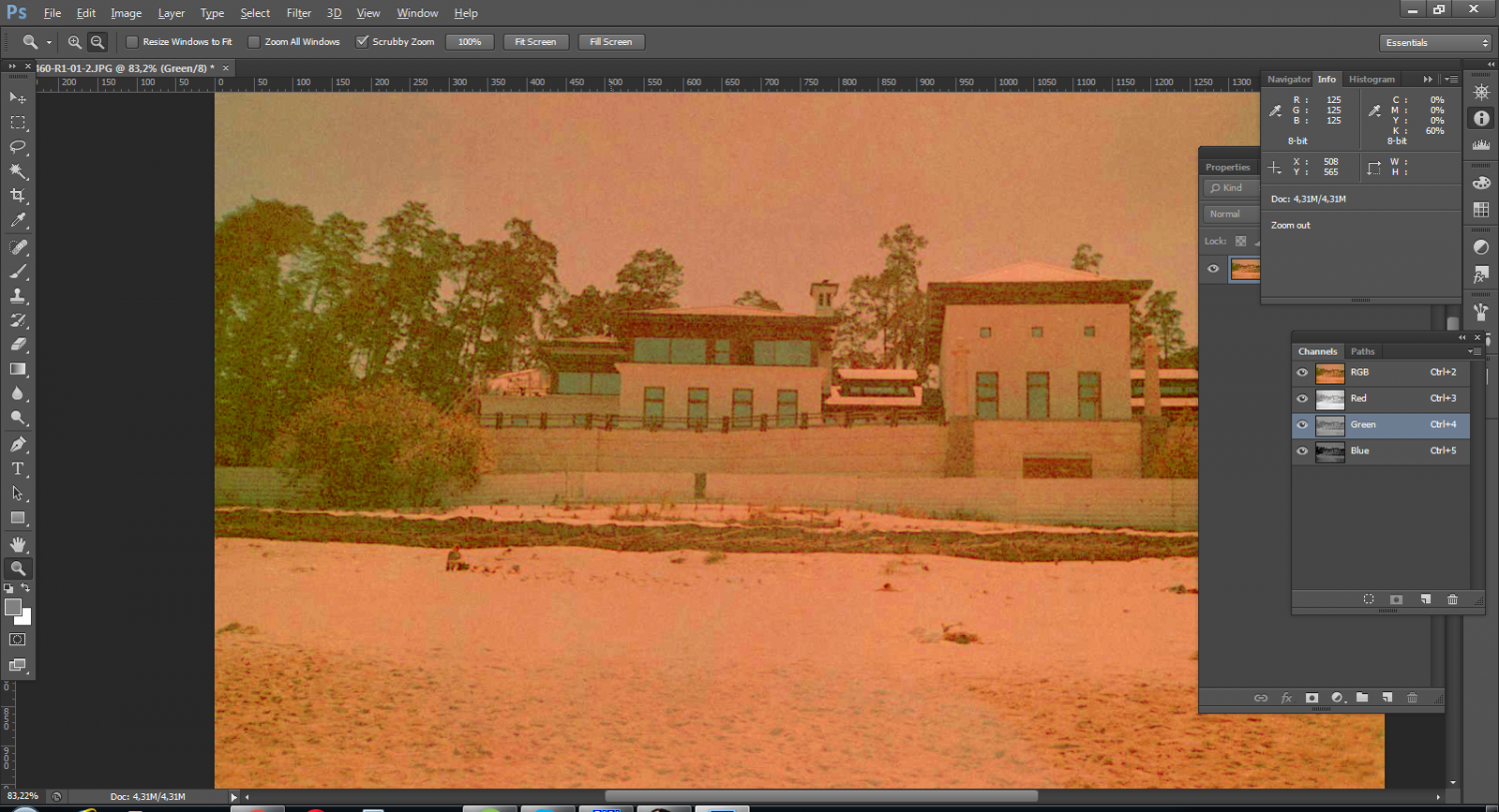This screenshot has width=1499, height=812.
Task: Open the layer blend mode Normal dropdown
Action: (1231, 214)
